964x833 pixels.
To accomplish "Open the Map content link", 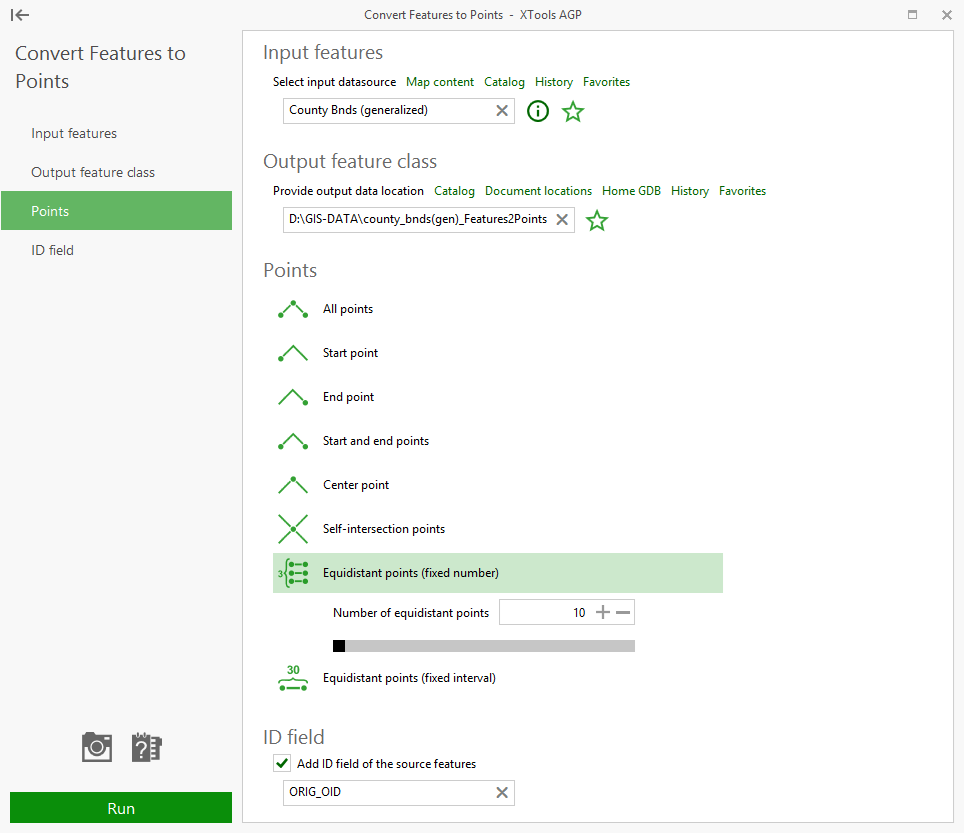I will click(440, 82).
